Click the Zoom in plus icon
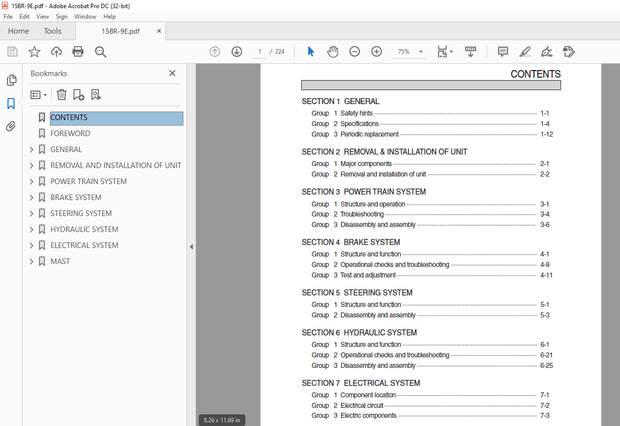620x426 pixels. click(375, 51)
